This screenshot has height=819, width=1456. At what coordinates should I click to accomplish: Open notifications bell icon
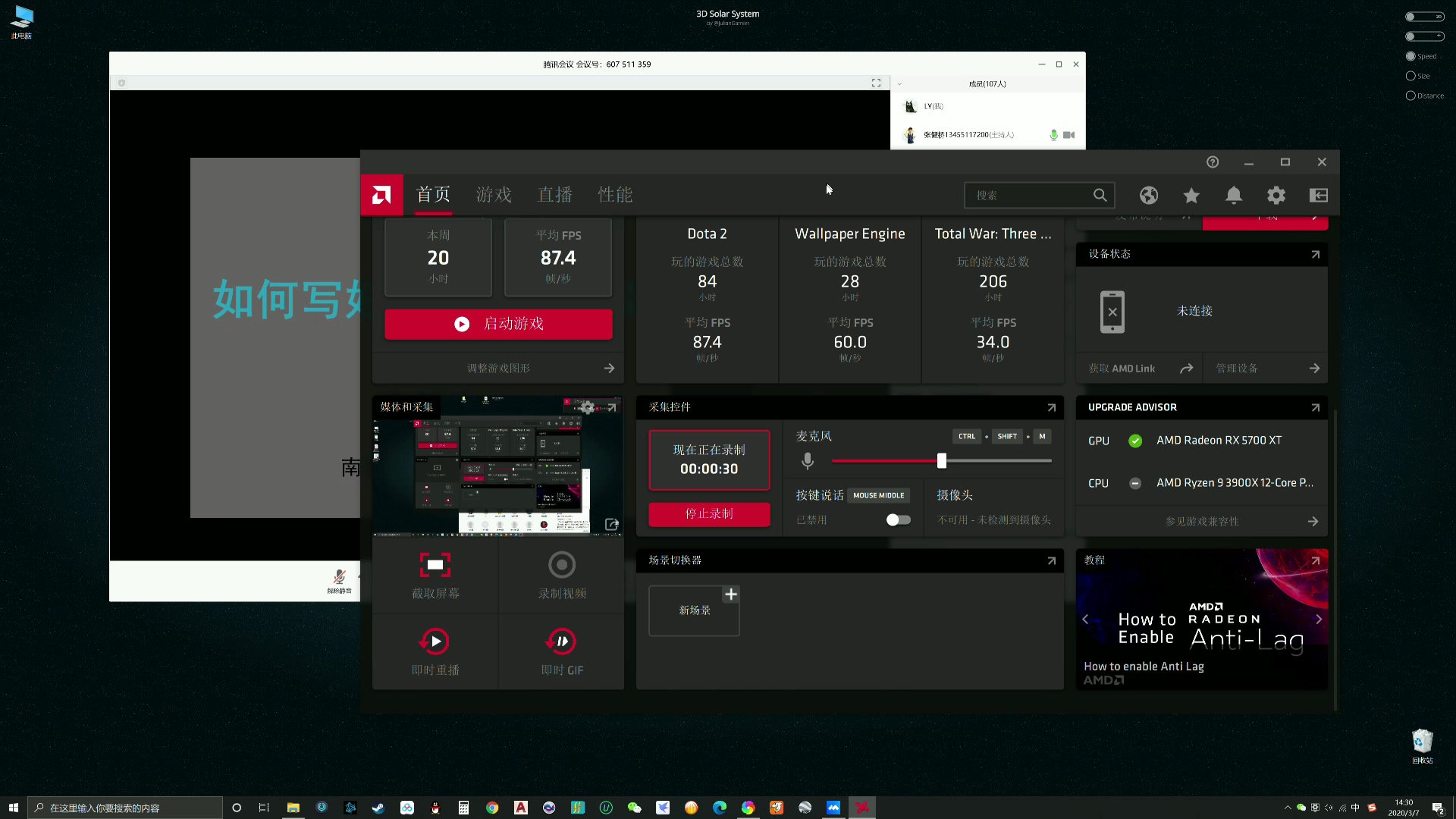click(1234, 195)
